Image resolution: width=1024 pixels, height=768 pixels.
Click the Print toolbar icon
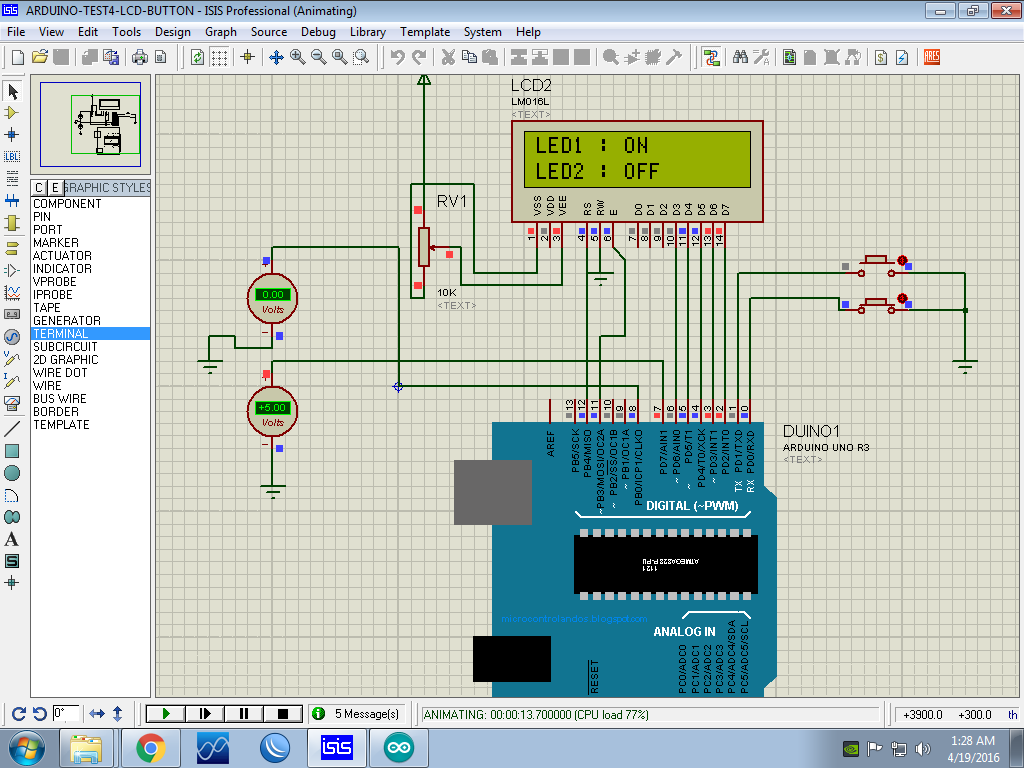140,57
